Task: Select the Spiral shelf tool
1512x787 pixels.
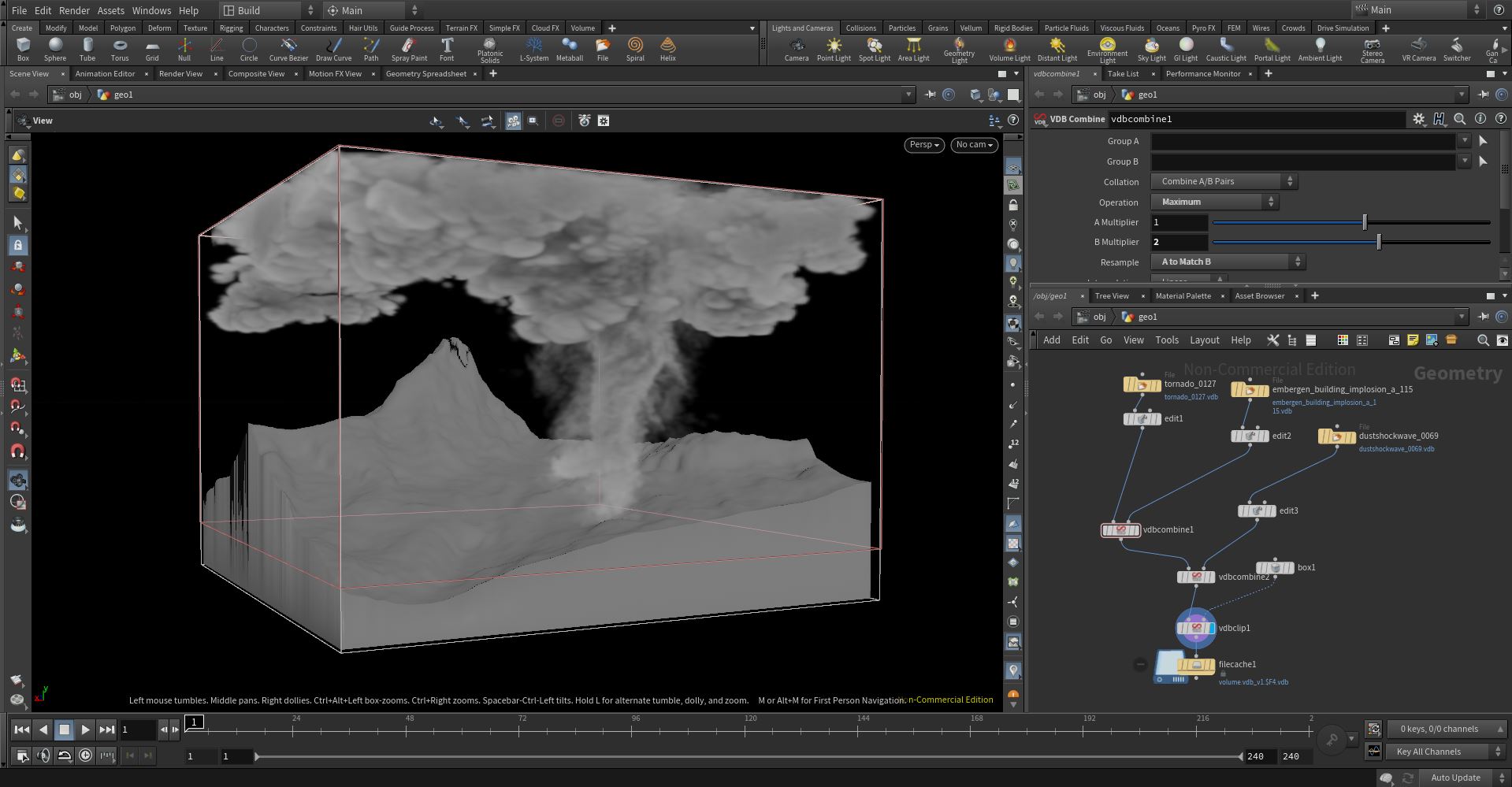Action: pyautogui.click(x=635, y=49)
